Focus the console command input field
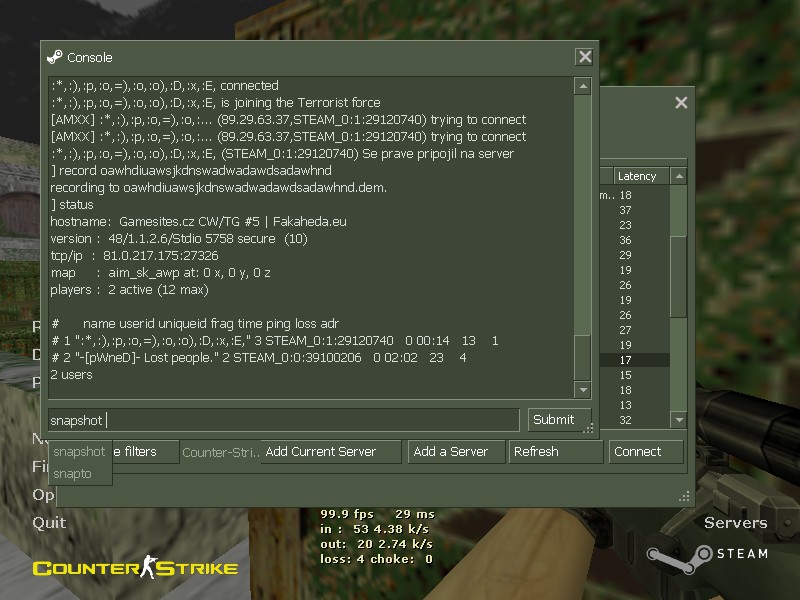800x600 pixels. point(284,420)
